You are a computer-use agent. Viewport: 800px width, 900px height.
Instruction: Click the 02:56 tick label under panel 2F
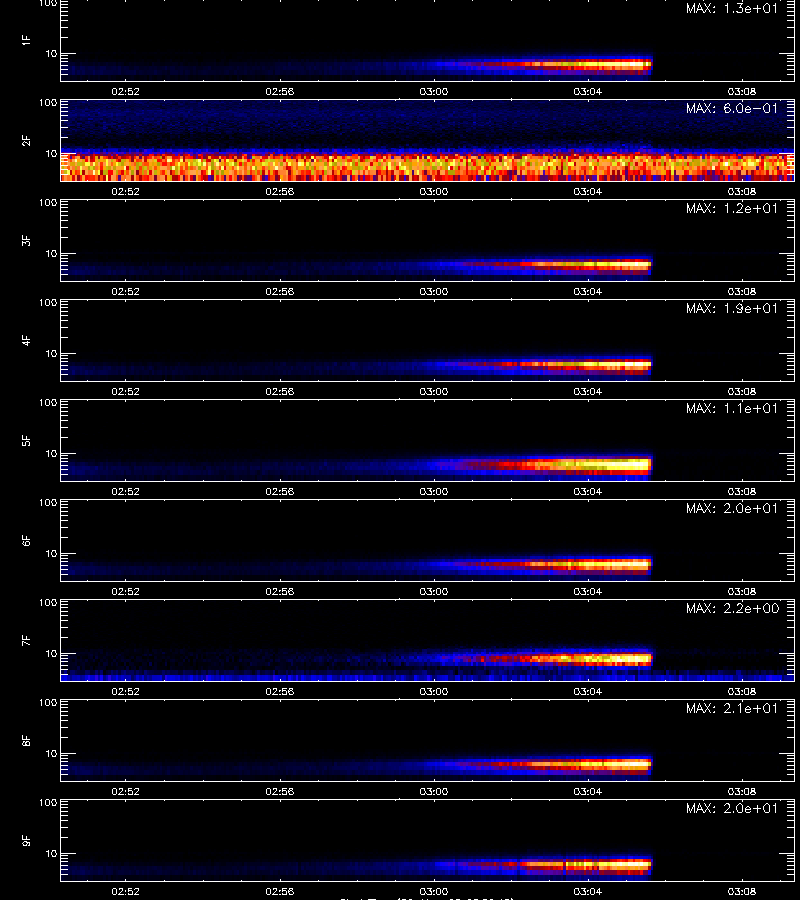[x=279, y=191]
